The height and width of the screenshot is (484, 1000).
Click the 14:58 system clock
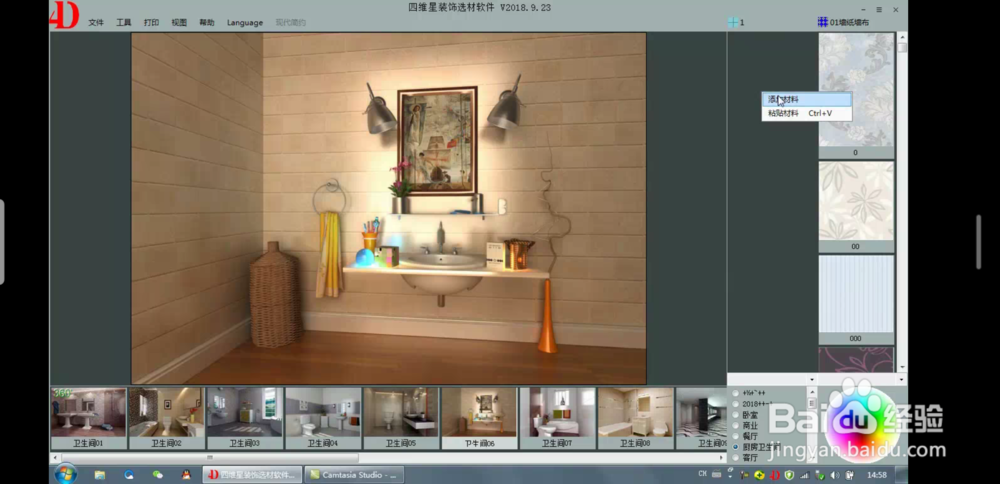click(877, 475)
